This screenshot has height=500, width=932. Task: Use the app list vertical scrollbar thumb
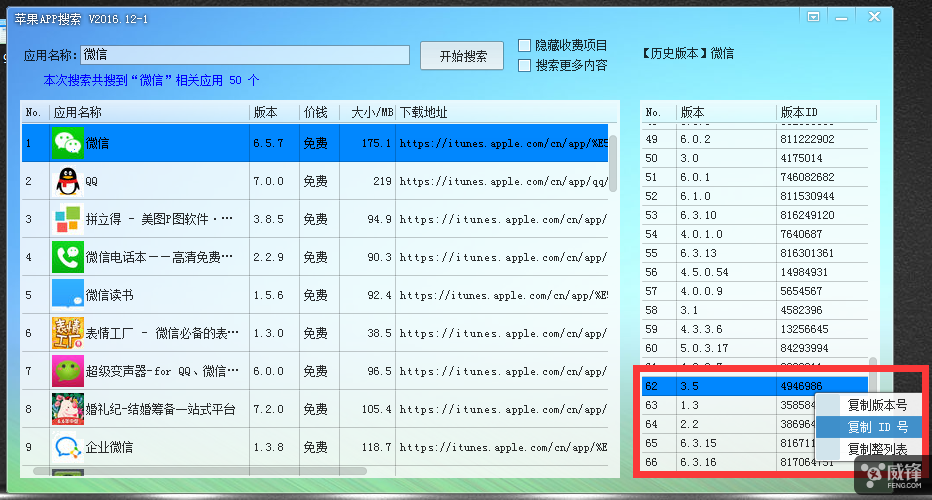tap(613, 163)
